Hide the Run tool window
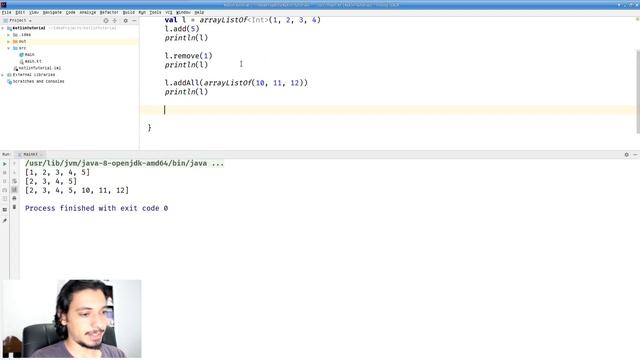Screen dimensions: 640x360 pos(635,155)
